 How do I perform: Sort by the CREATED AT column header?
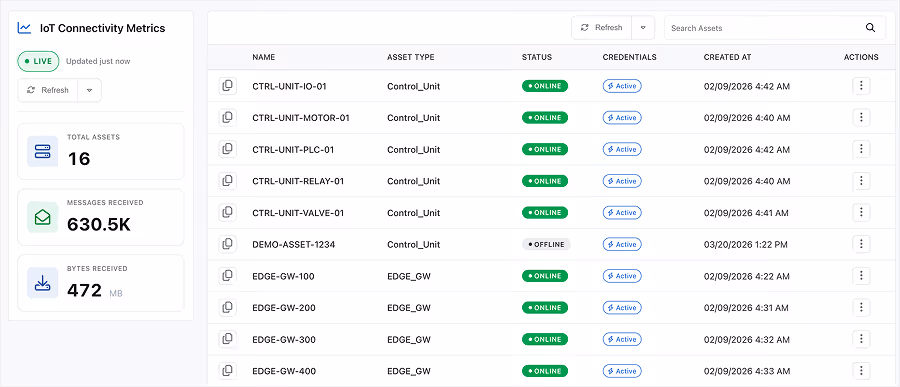(727, 57)
